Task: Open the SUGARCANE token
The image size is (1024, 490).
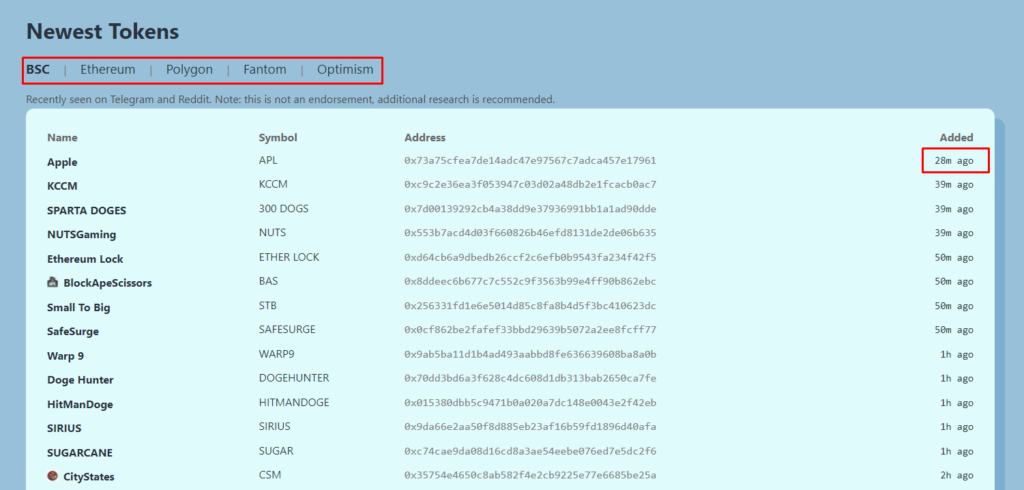Action: point(80,453)
